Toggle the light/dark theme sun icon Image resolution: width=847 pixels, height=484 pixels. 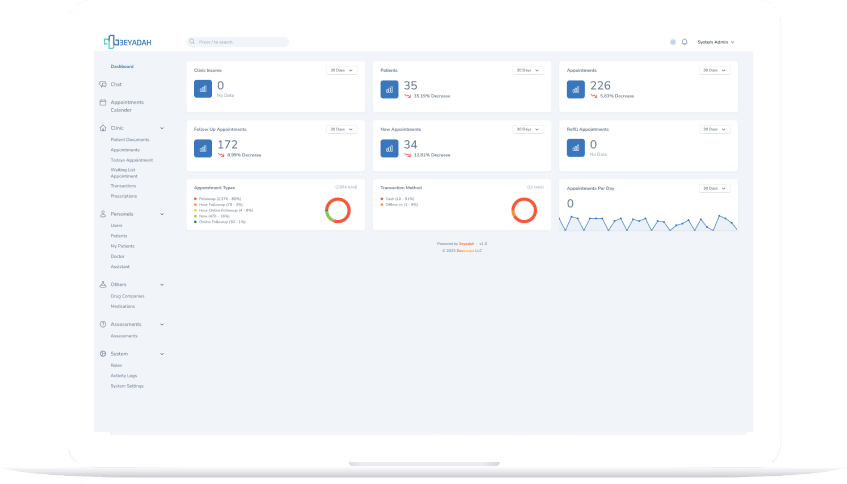673,42
